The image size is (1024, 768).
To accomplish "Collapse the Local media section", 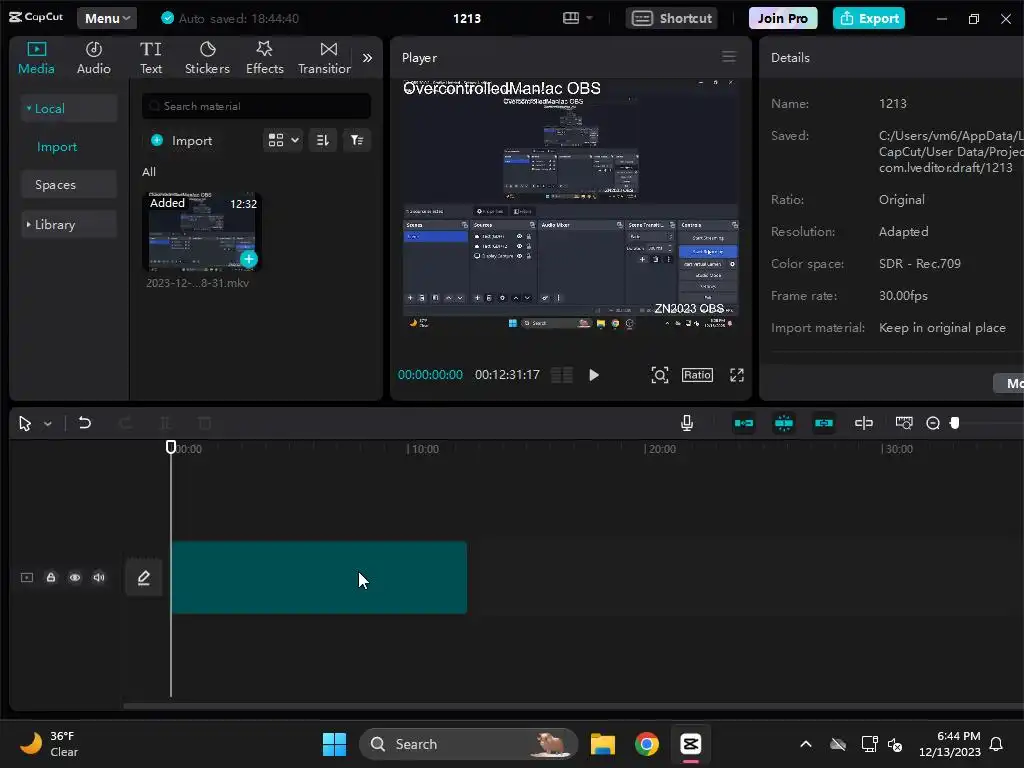I will tap(69, 108).
